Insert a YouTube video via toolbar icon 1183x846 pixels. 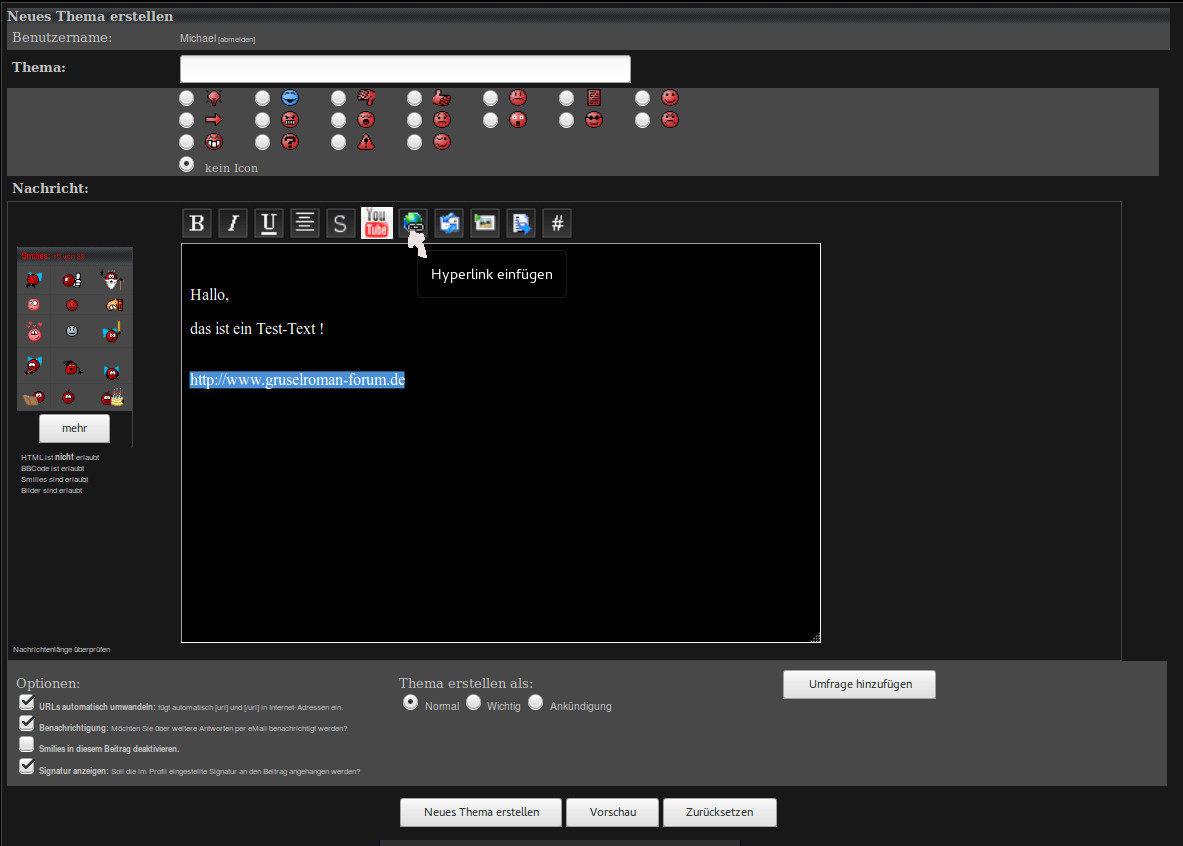tap(377, 222)
